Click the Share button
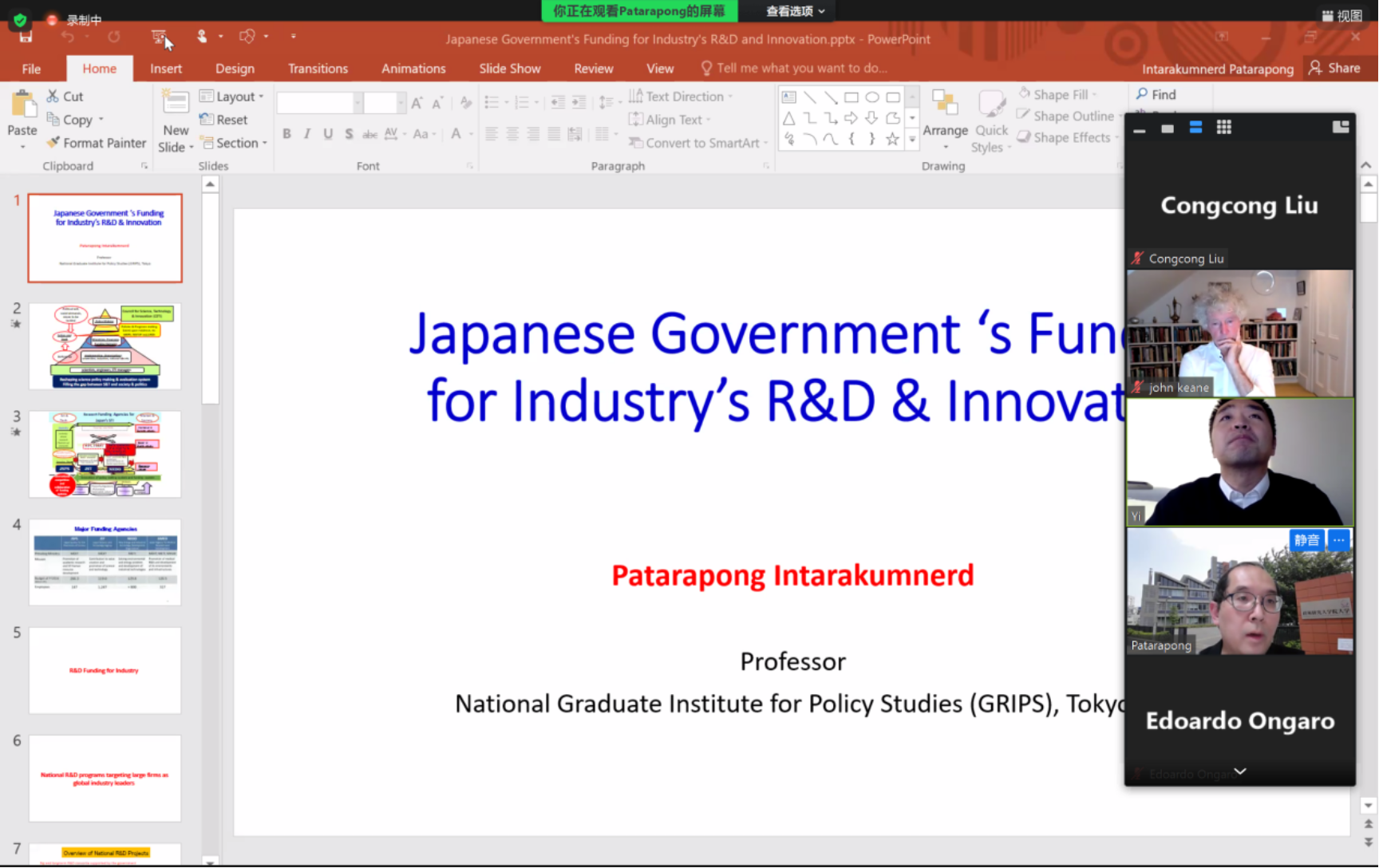 pyautogui.click(x=1335, y=69)
